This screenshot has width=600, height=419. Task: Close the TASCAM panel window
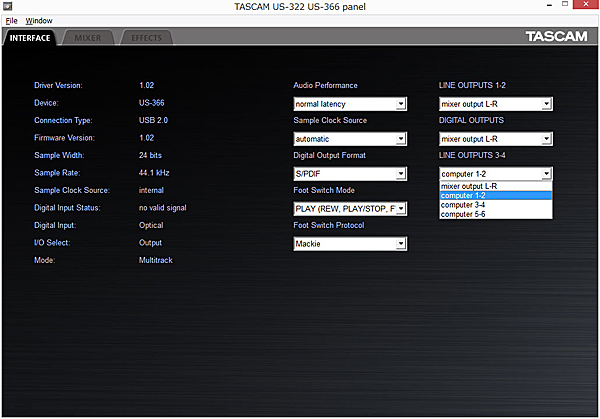[585, 5]
